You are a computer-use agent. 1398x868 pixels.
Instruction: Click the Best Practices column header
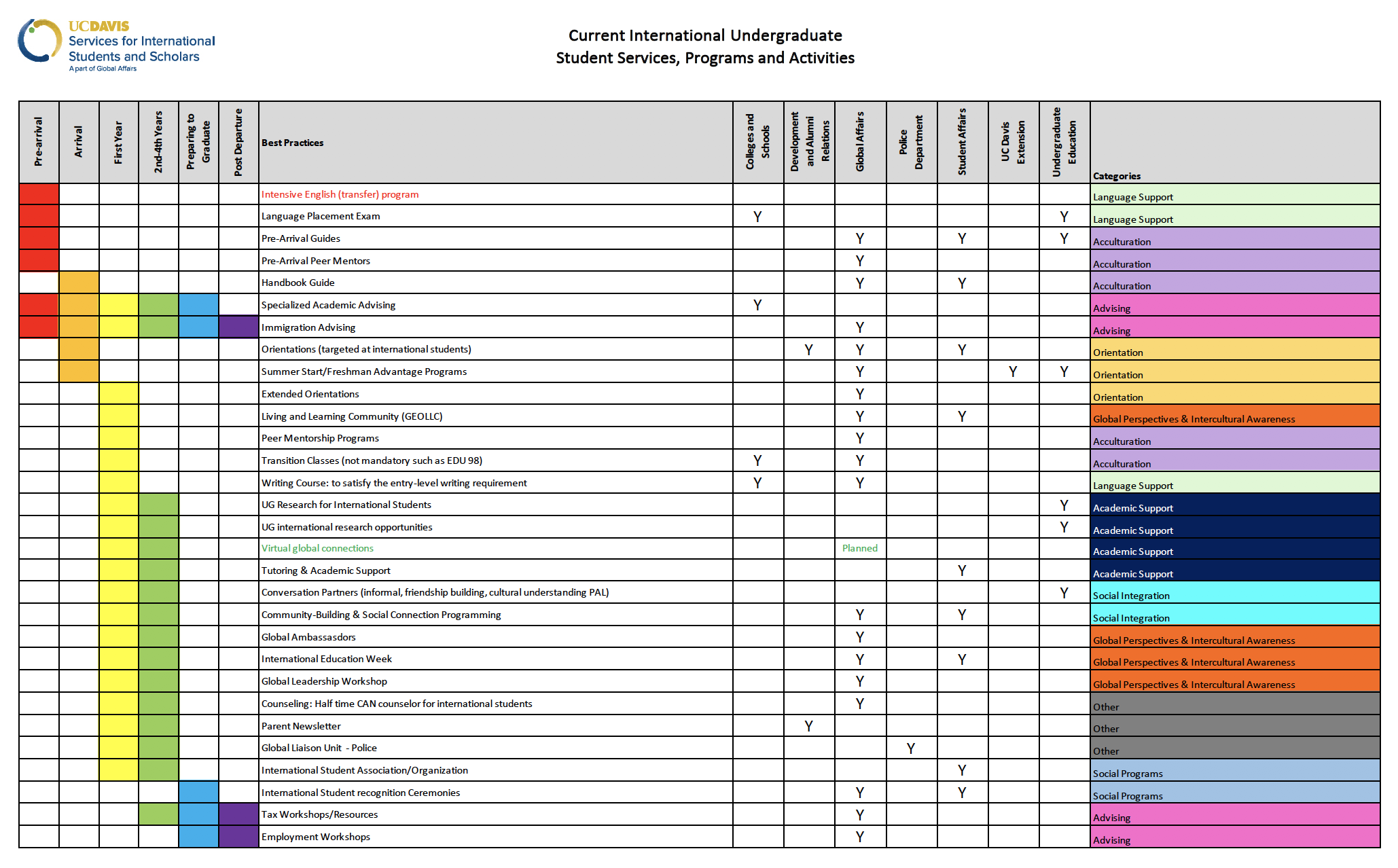(x=292, y=143)
